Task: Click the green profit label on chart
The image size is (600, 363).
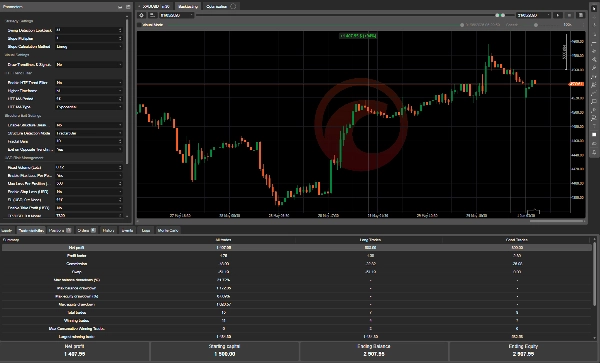Action: click(x=358, y=36)
